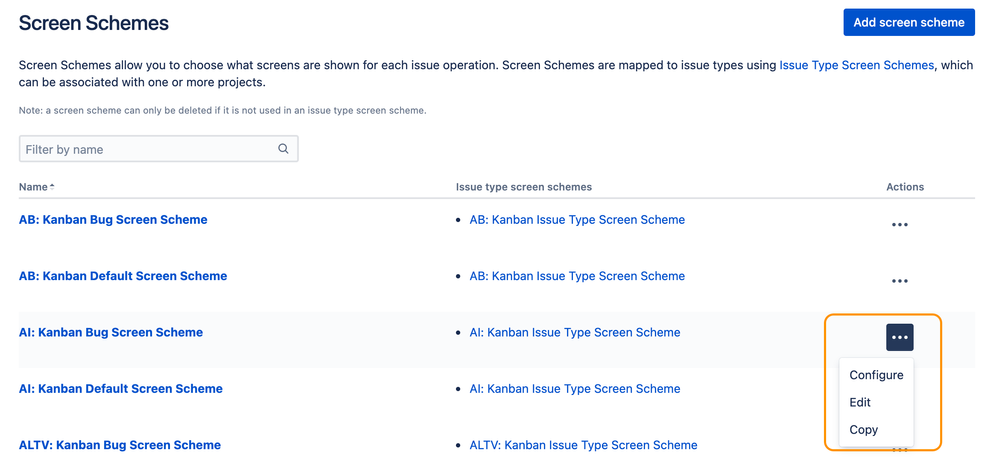The image size is (999, 474).
Task: Open actions menu for AB: Kanban Default Screen Scheme
Action: click(x=899, y=281)
